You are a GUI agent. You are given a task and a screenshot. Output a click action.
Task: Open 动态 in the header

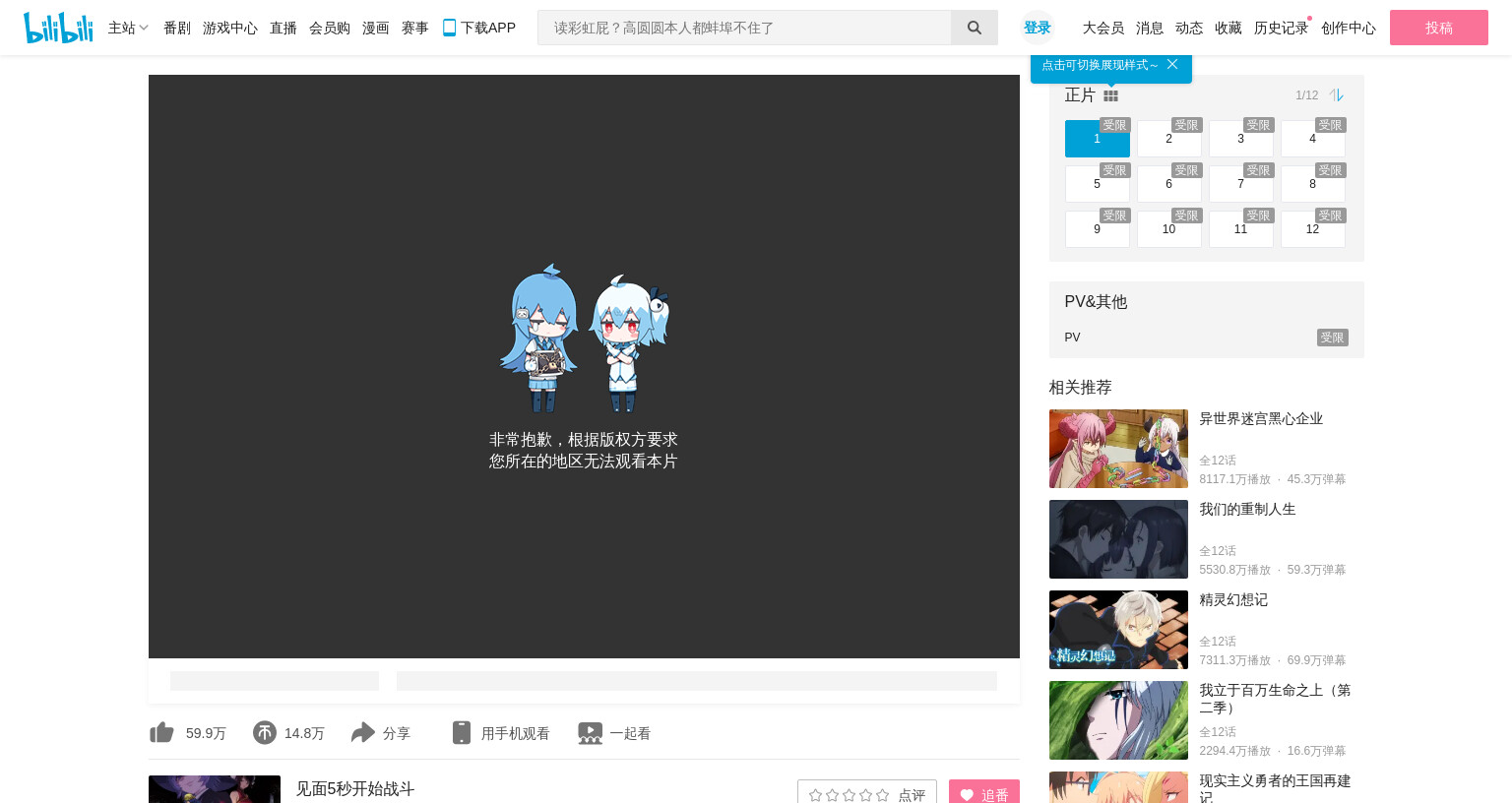[x=1189, y=28]
